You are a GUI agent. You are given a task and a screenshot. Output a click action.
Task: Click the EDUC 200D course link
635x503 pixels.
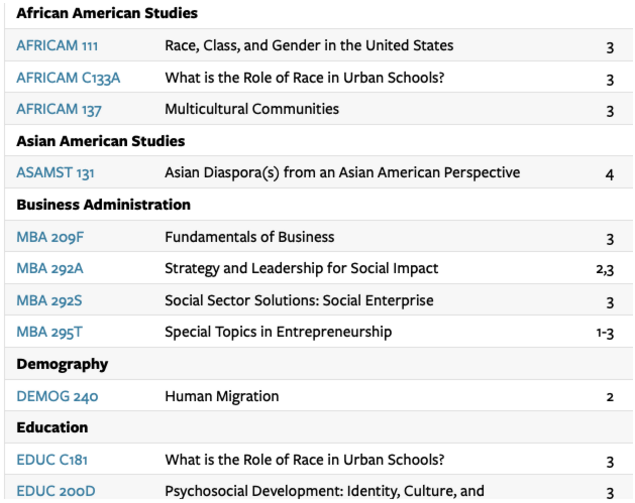pos(54,491)
